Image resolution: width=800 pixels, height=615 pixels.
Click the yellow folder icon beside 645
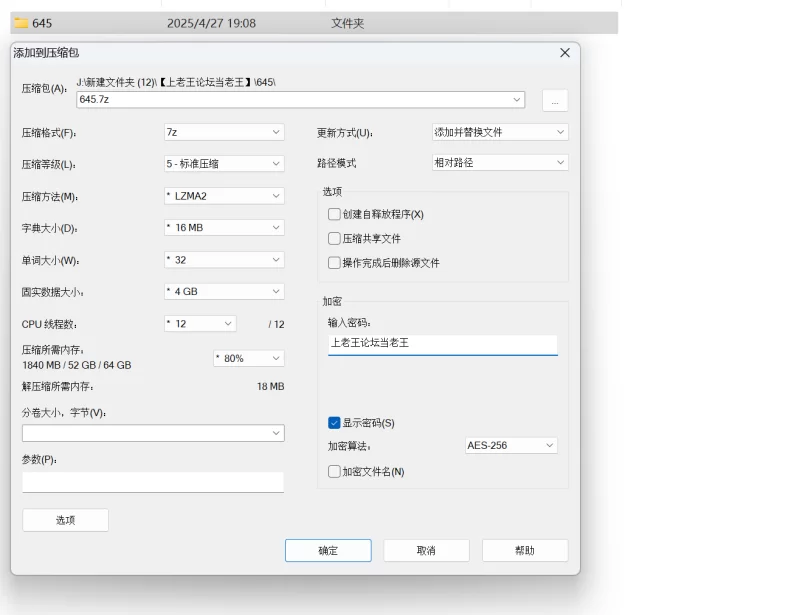click(x=21, y=23)
